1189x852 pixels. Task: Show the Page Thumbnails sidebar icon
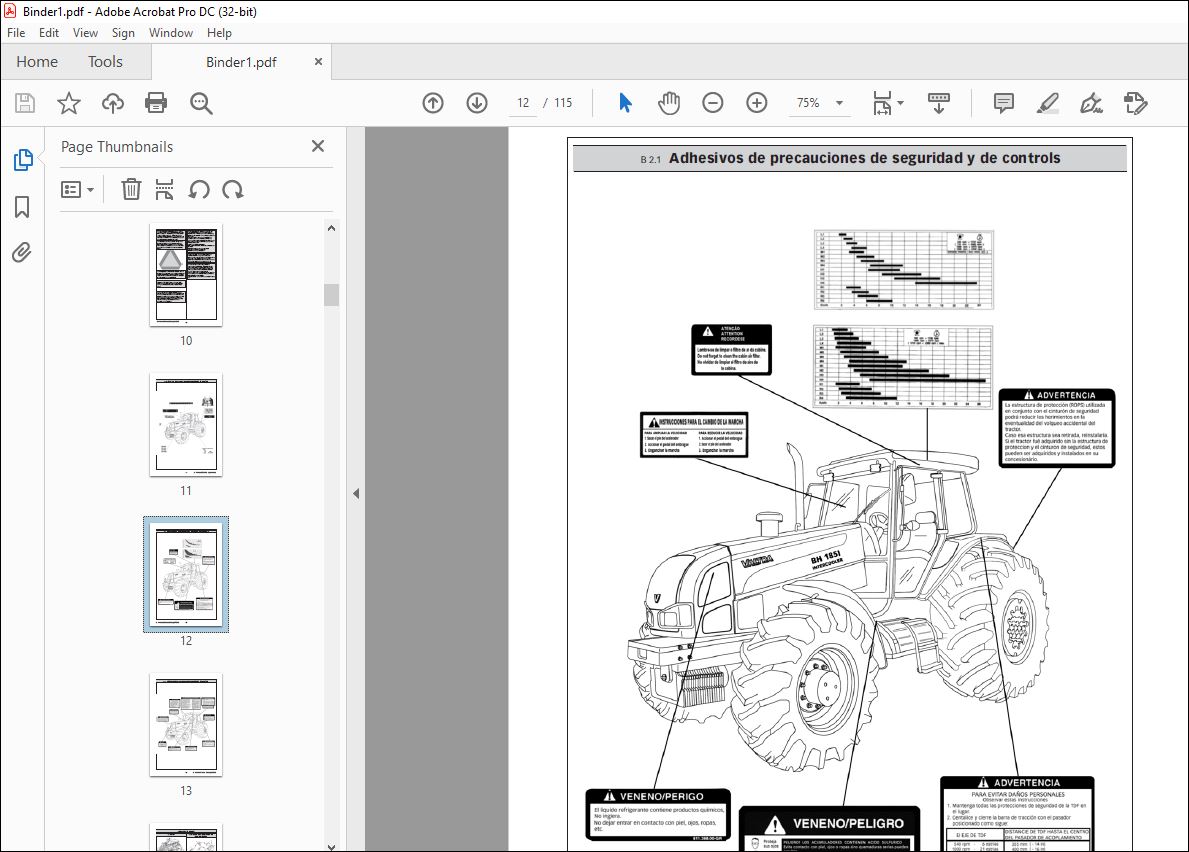point(23,160)
